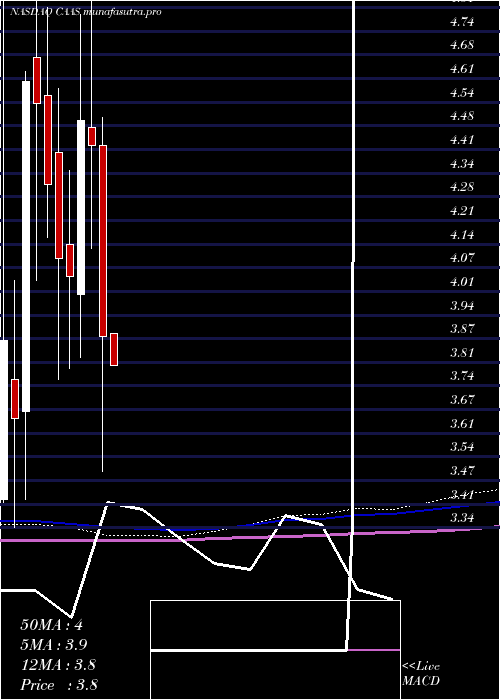Click the 3.34 price axis label
The height and width of the screenshot is (700, 500).
462,518
